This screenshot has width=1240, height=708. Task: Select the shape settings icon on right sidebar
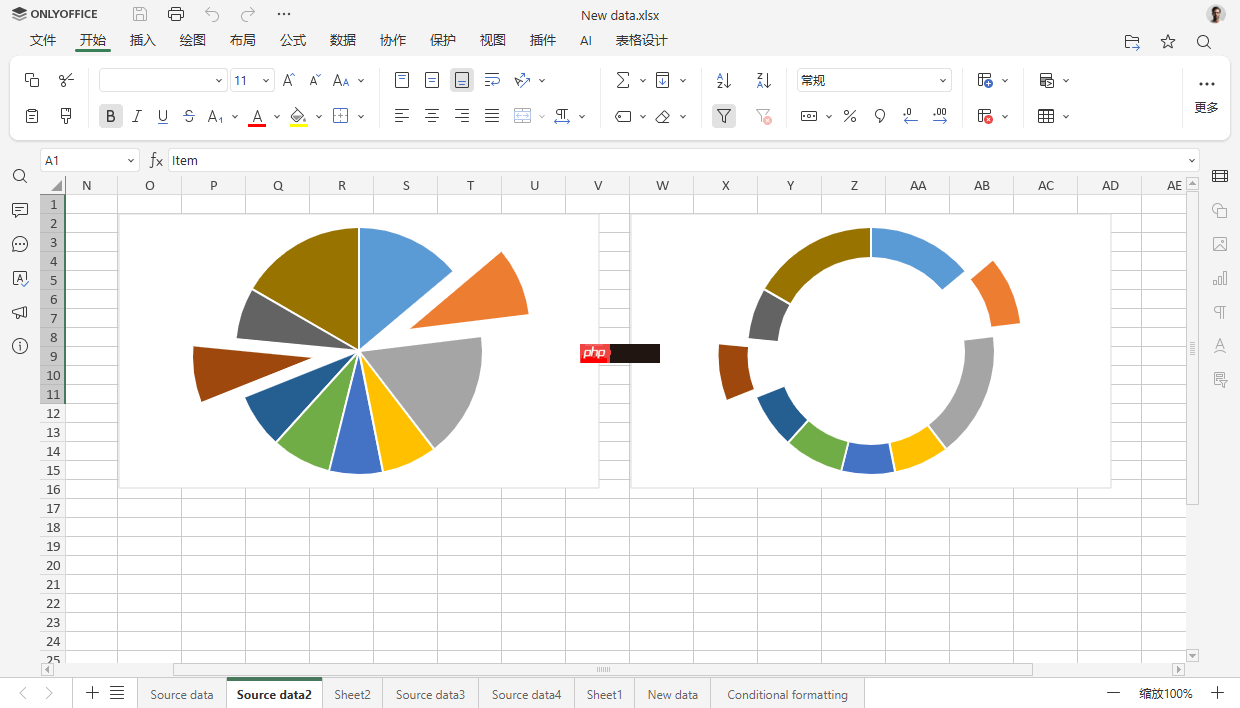coord(1219,210)
